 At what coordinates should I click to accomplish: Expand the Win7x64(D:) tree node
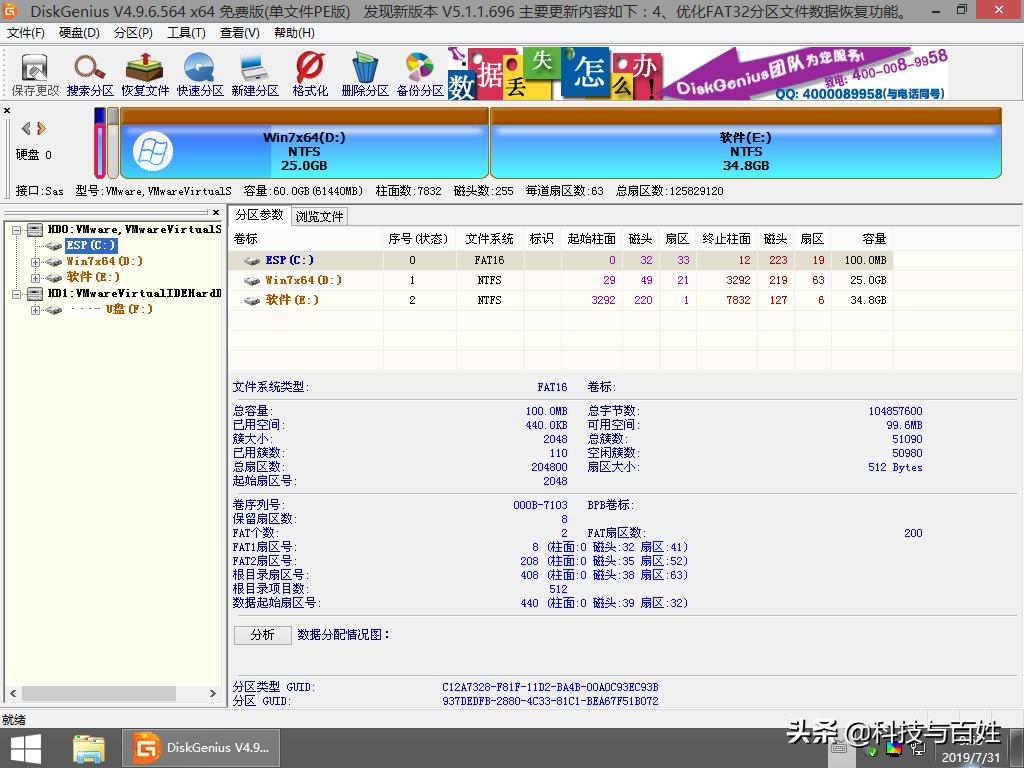[33, 261]
